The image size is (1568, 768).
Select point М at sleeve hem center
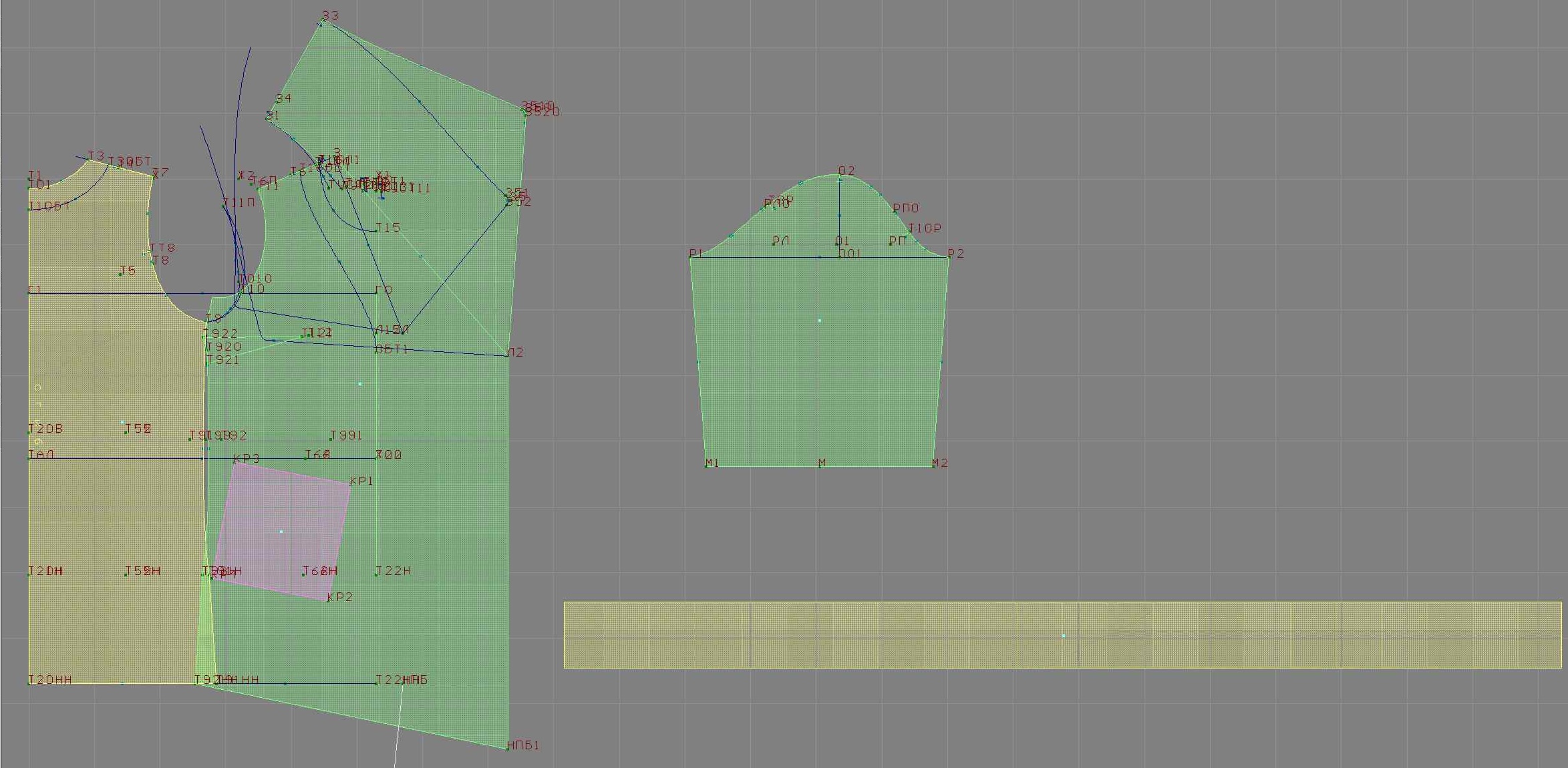(x=820, y=465)
